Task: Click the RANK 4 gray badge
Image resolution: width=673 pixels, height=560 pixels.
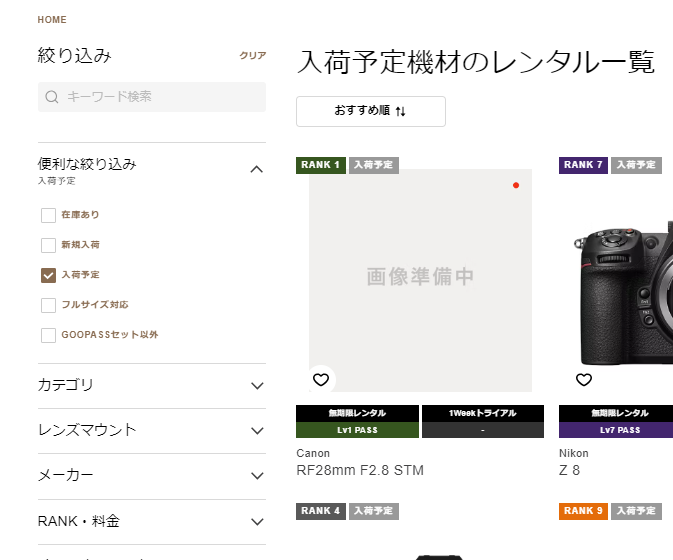Action: (x=321, y=511)
